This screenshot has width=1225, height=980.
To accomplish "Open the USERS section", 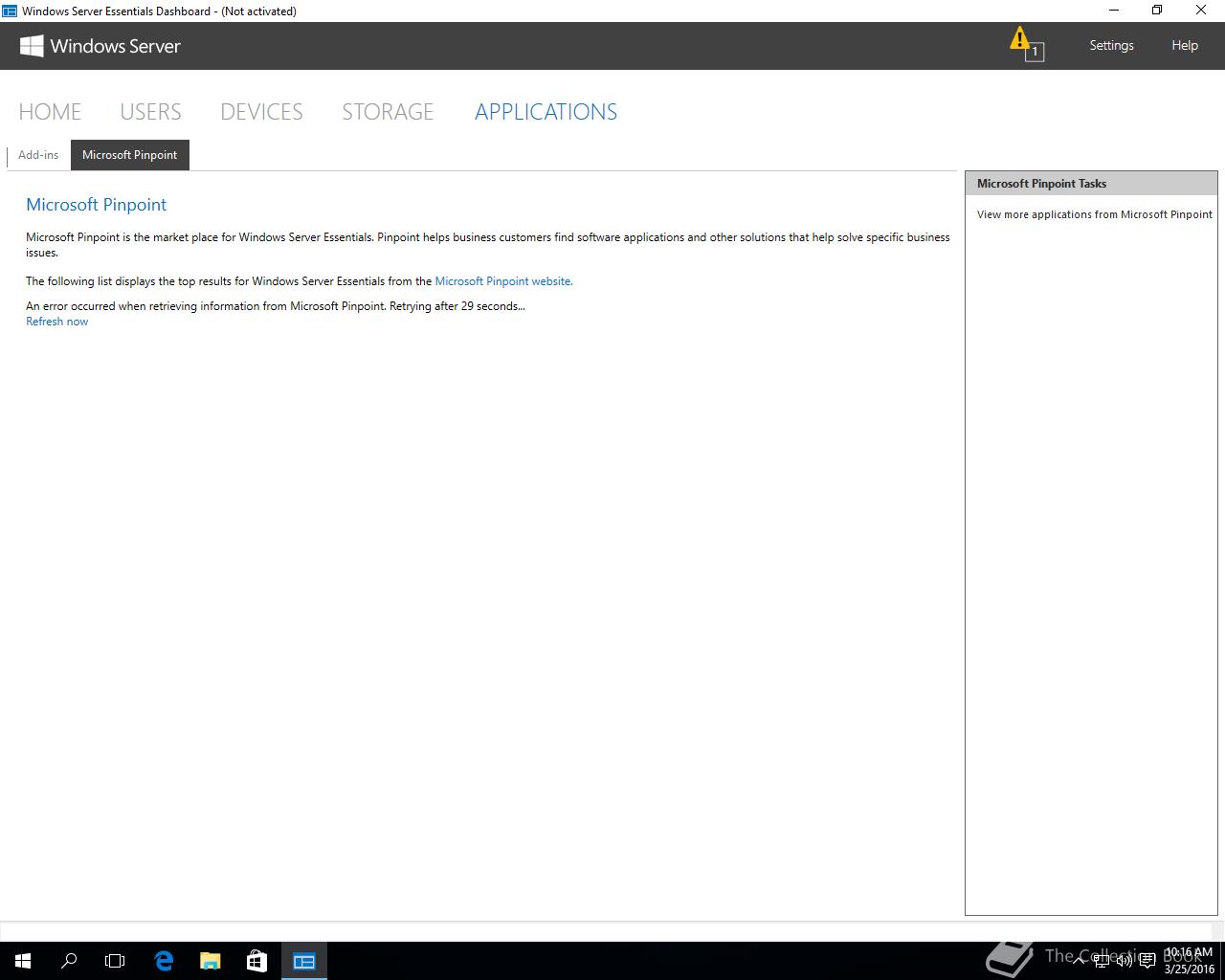I will coord(150,112).
